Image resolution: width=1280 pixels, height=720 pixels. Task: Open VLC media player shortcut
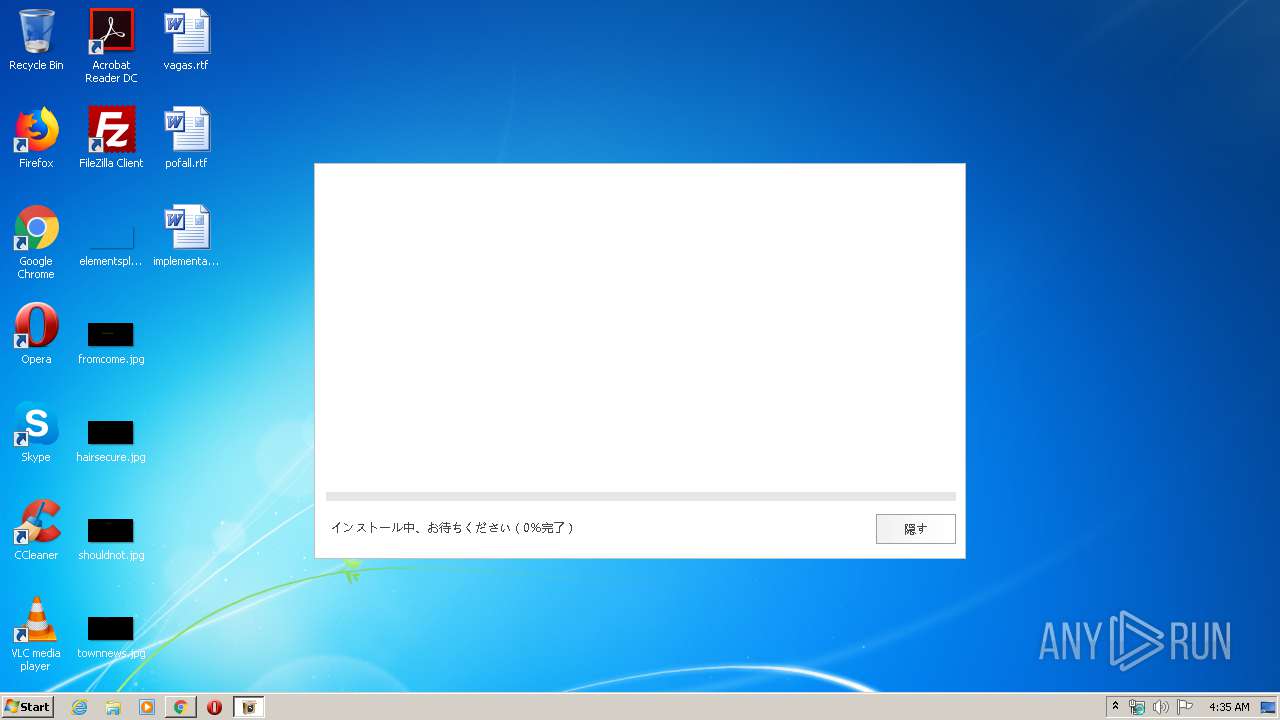(36, 634)
